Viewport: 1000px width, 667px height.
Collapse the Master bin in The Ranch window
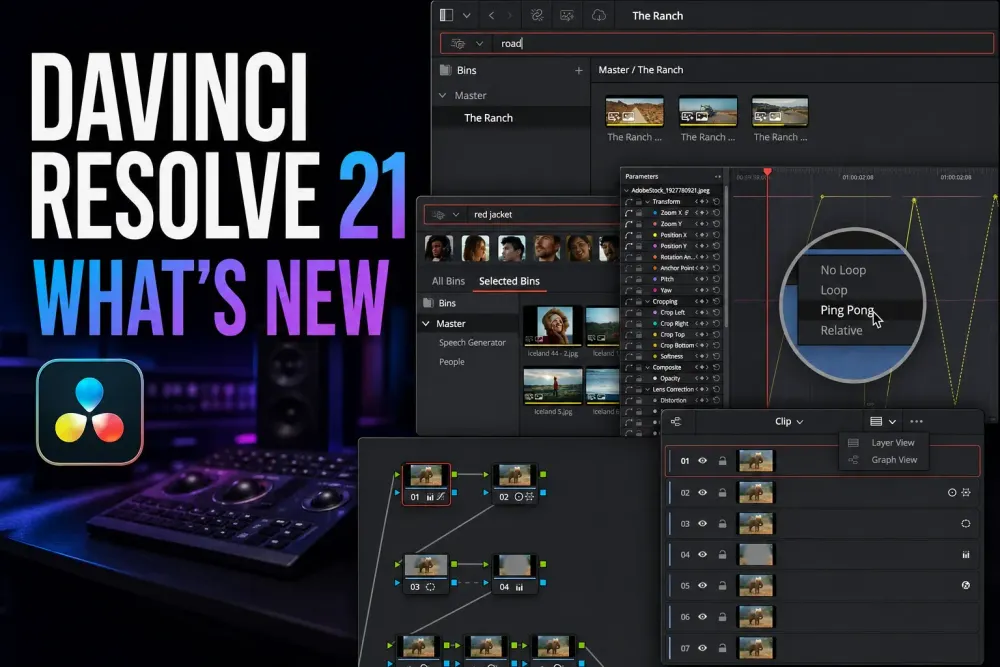pos(443,95)
